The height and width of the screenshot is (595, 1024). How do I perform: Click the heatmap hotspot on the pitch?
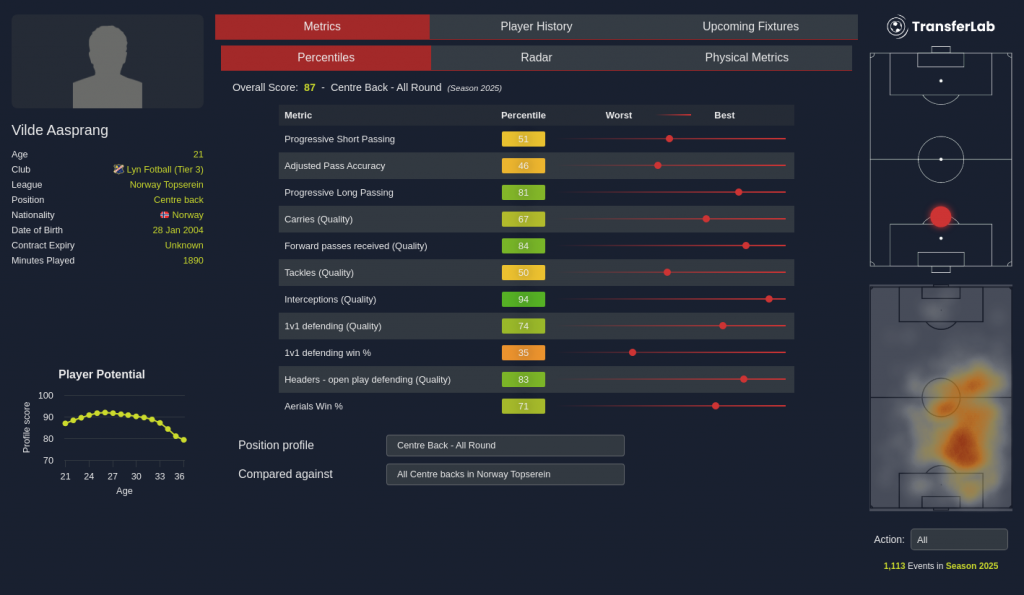962,442
